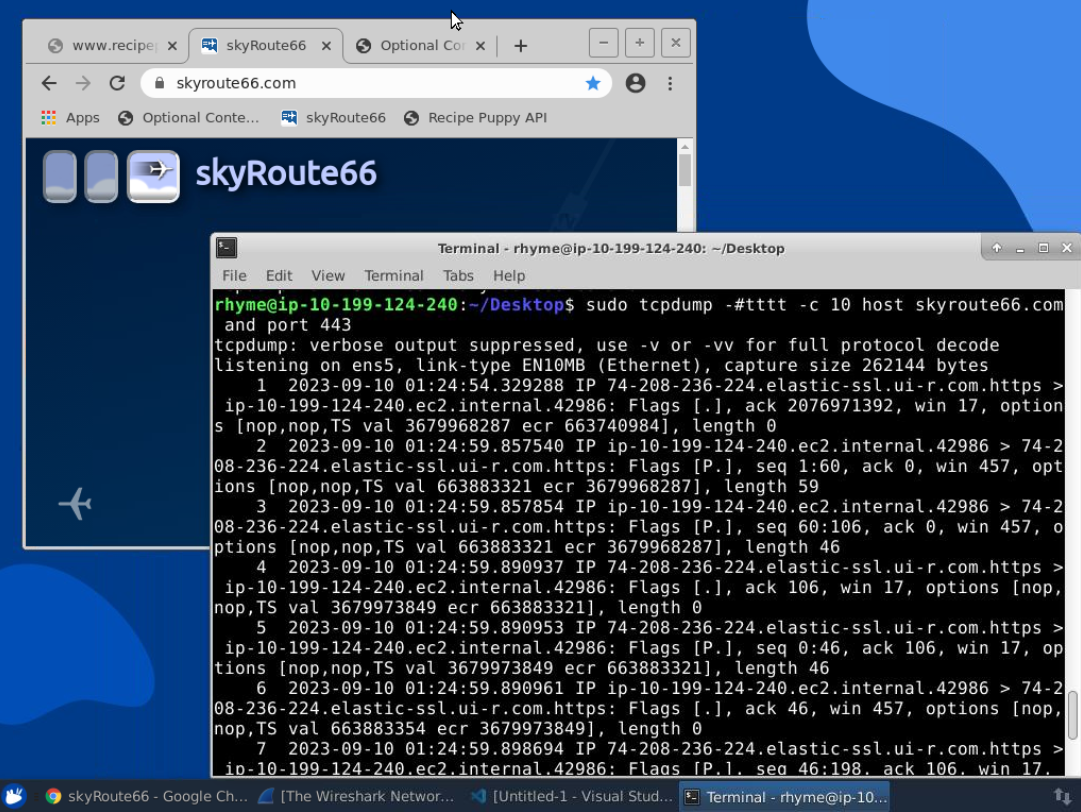Screen dimensions: 1081x812
Task: Click the Terminal window title text
Action: [x=611, y=249]
